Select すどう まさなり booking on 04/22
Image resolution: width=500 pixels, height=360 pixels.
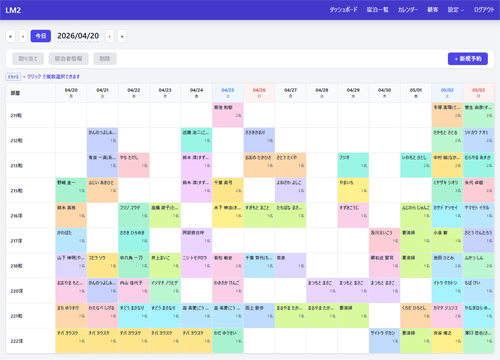coord(134,315)
